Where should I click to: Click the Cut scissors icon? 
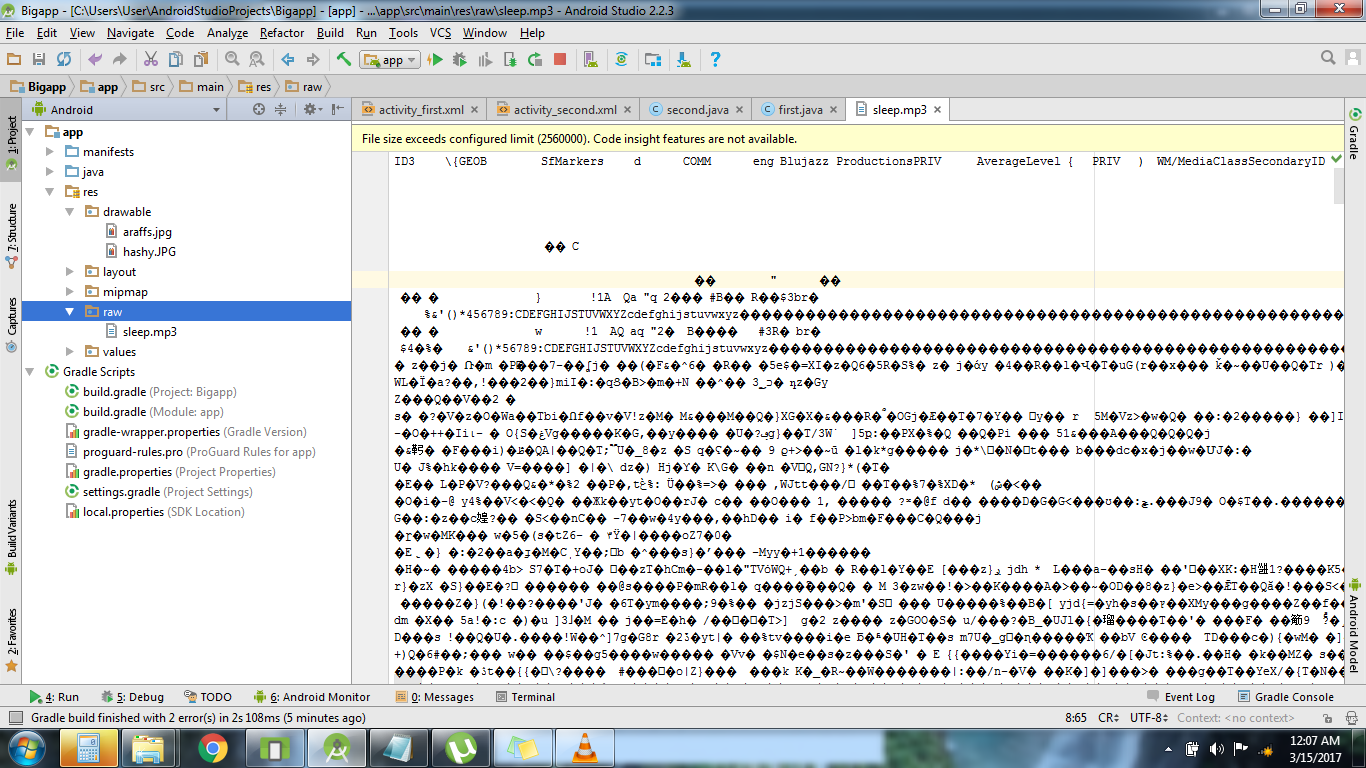coord(151,60)
